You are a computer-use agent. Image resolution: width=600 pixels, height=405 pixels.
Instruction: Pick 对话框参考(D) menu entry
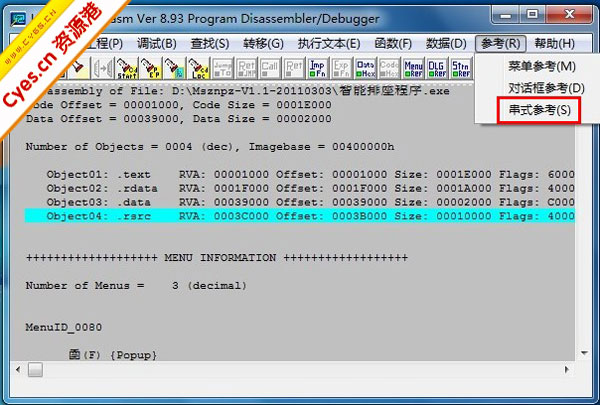click(541, 87)
